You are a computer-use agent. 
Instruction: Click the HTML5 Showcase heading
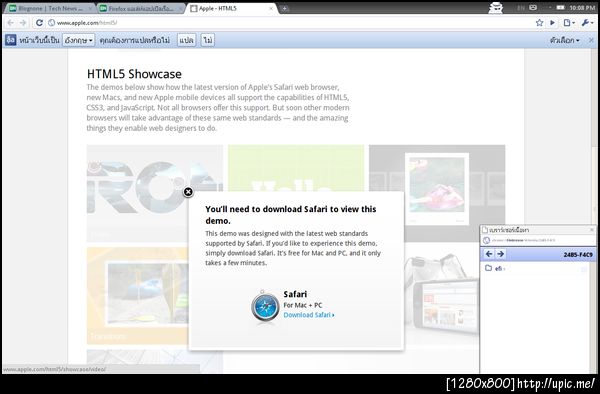pos(134,73)
